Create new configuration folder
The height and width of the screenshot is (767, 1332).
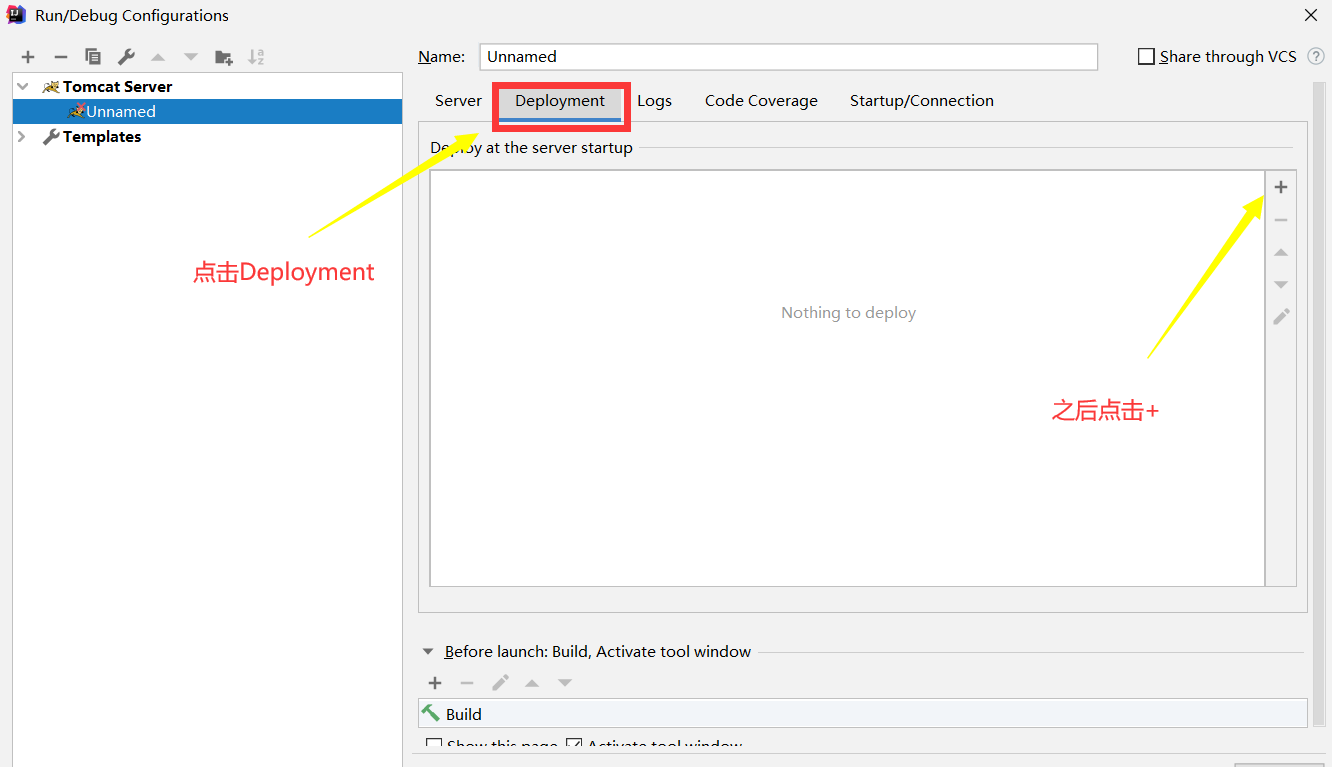coord(224,57)
